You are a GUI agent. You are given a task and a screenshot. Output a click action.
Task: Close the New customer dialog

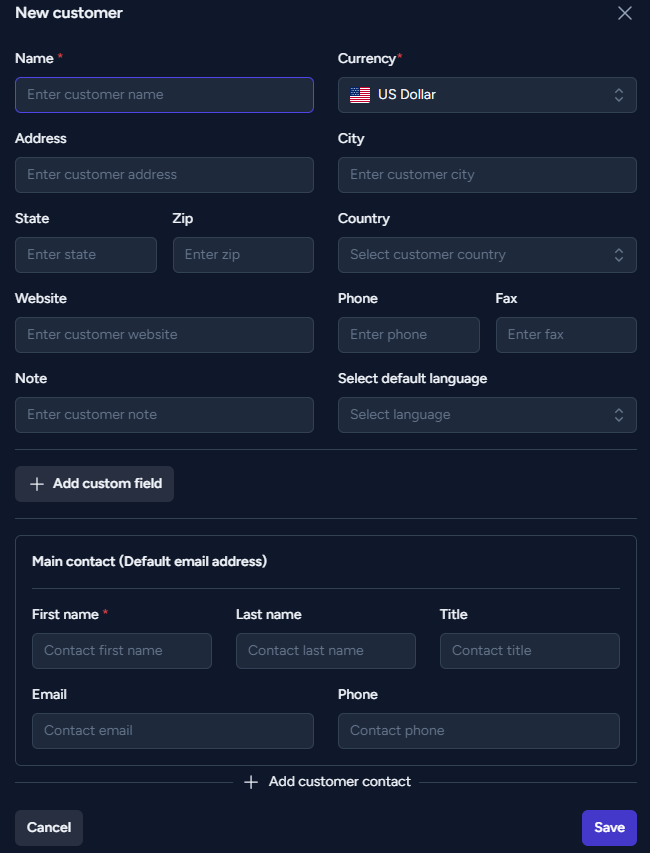624,13
